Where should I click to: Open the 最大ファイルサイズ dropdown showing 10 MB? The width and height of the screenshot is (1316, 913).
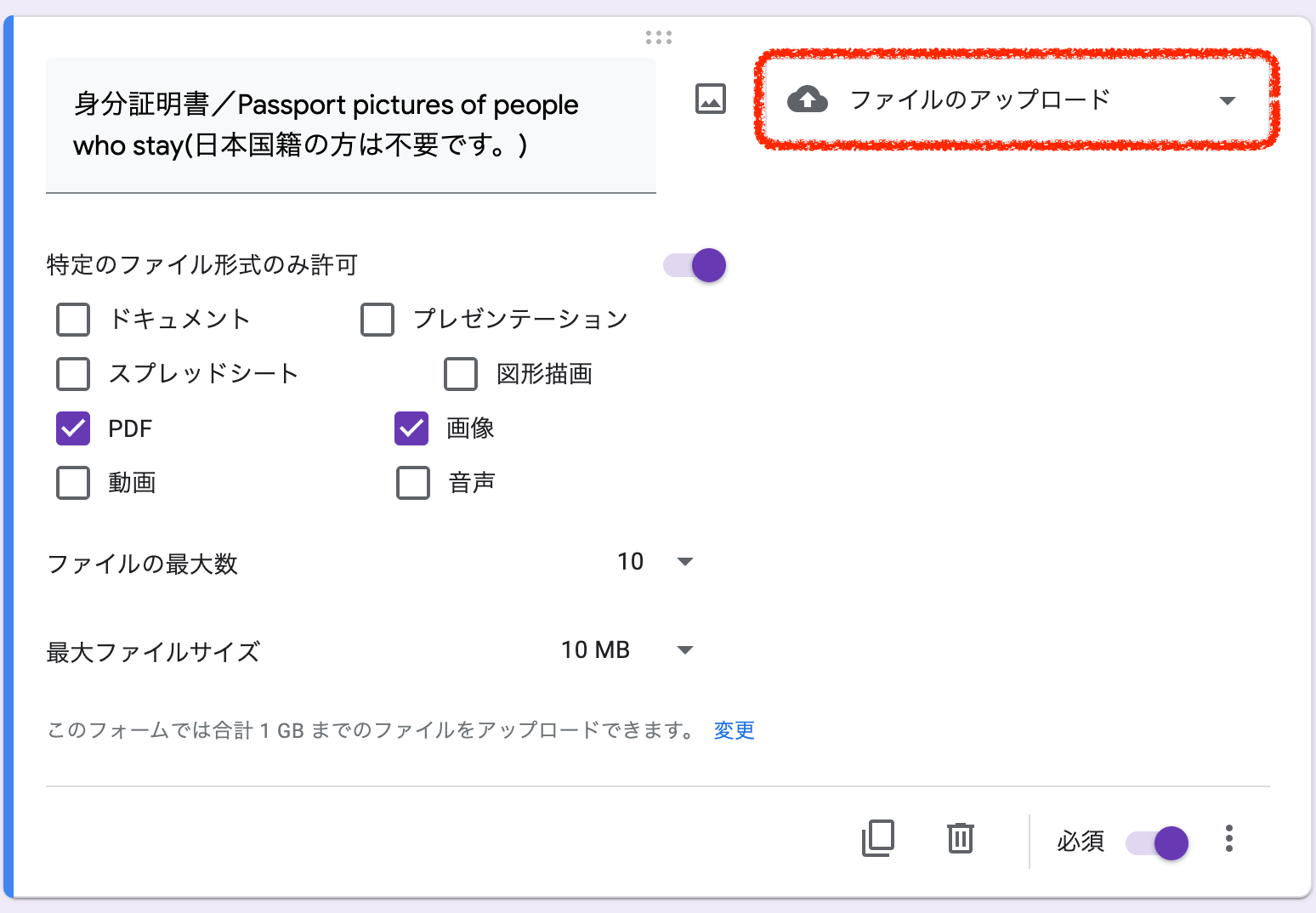627,650
